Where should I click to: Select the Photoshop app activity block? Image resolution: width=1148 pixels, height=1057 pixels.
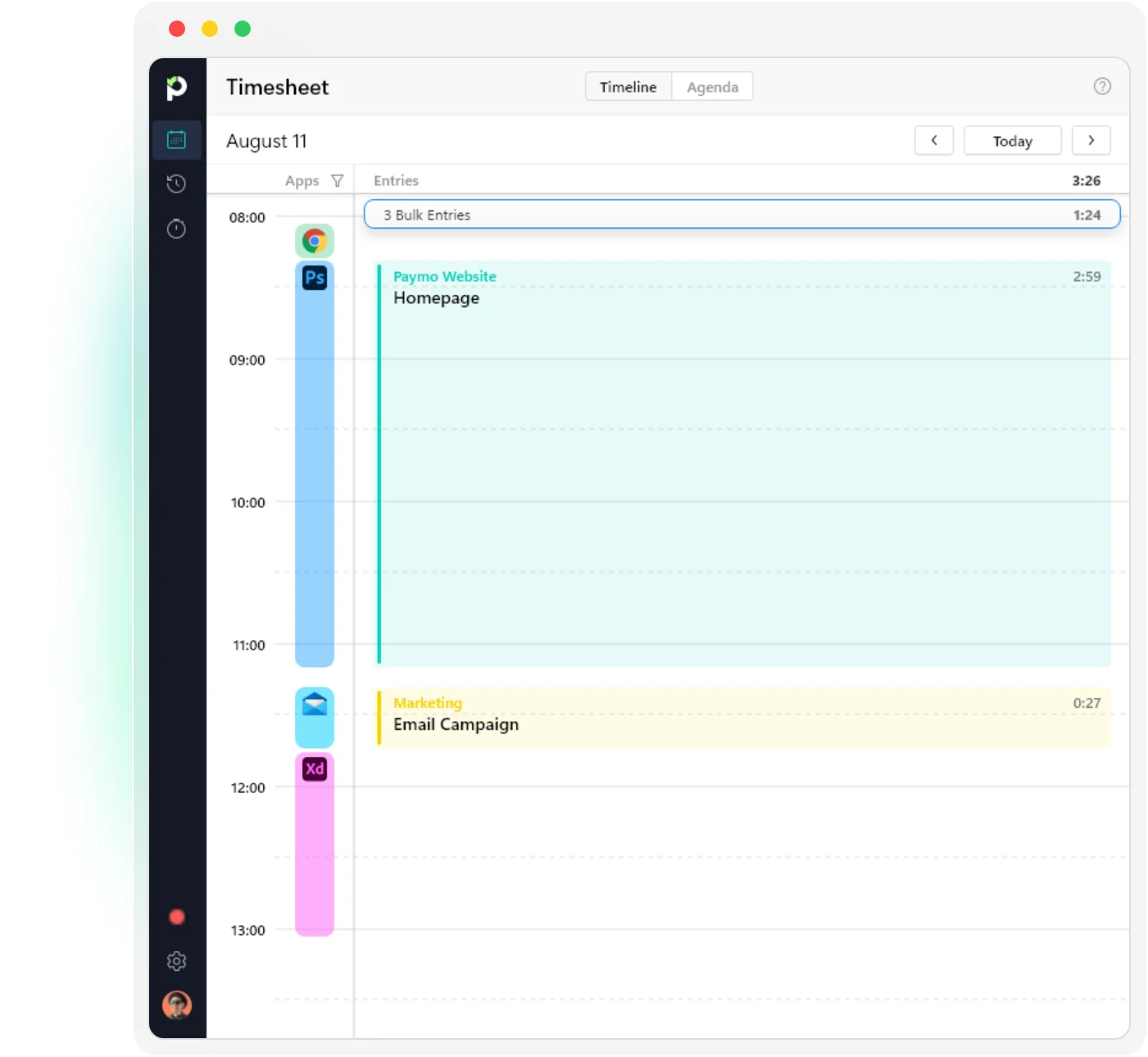[x=314, y=463]
